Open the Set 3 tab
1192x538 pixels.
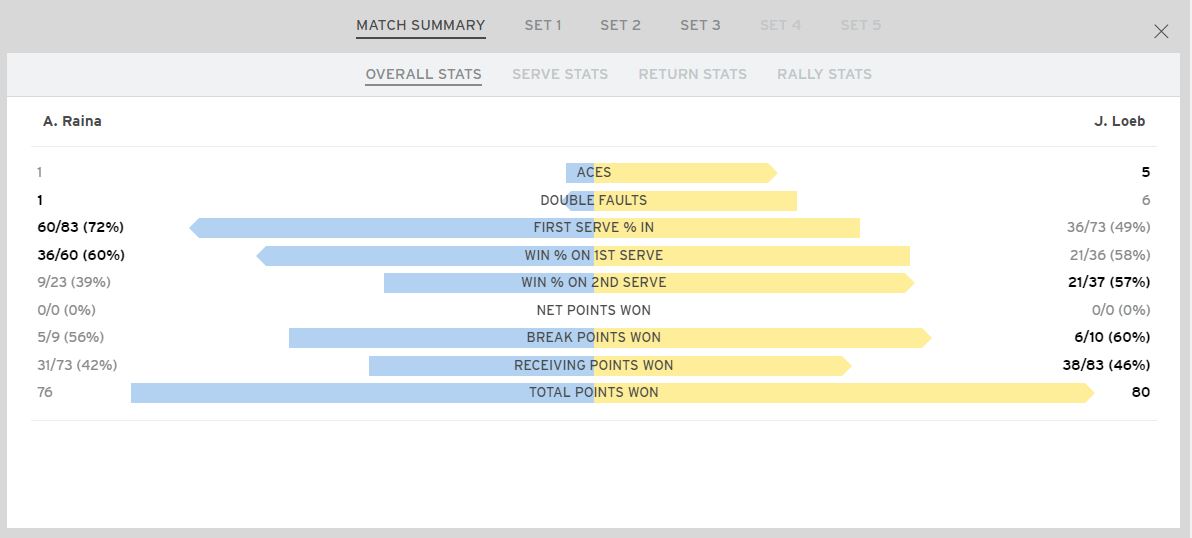[x=700, y=25]
